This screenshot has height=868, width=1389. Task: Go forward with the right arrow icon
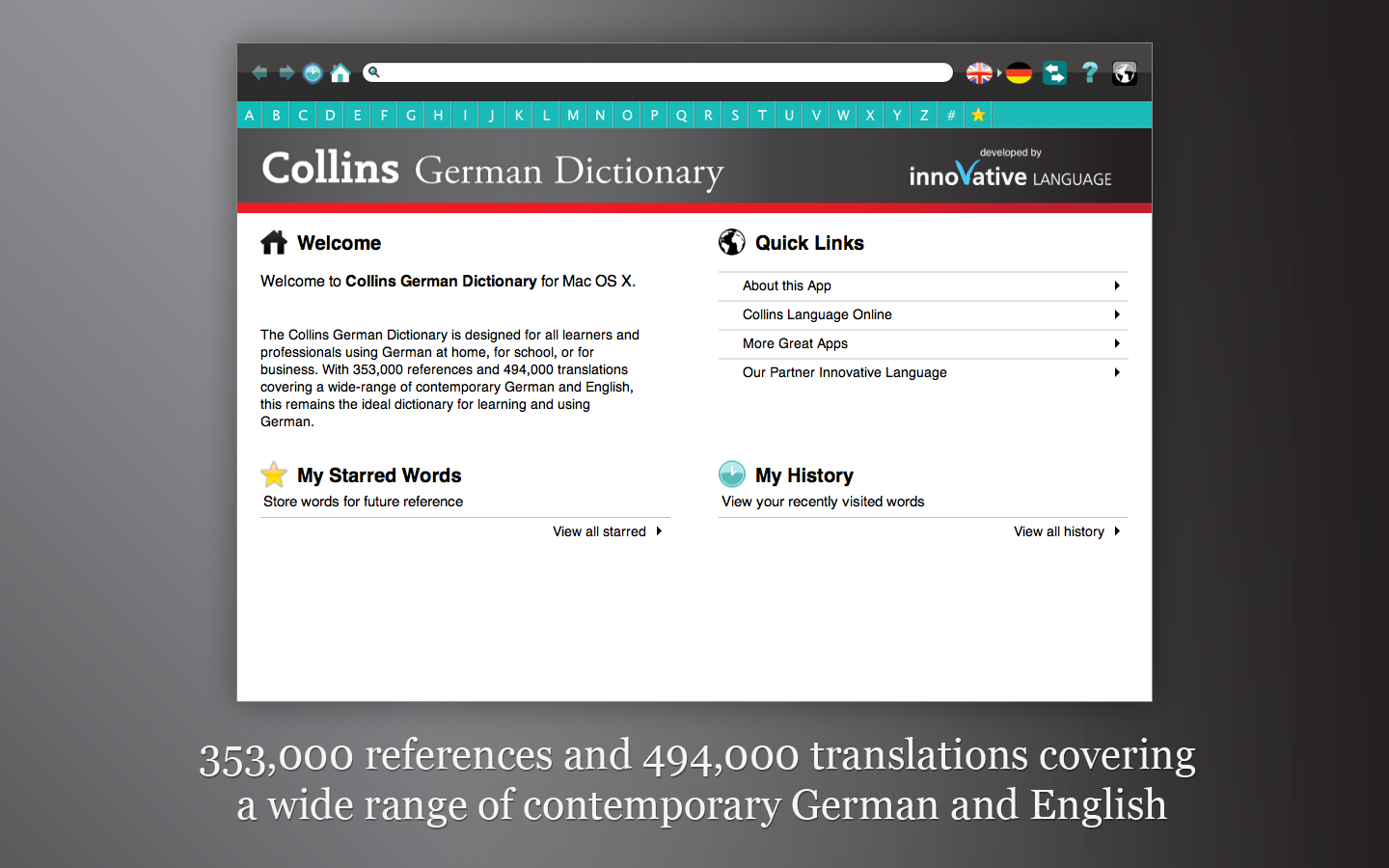286,72
